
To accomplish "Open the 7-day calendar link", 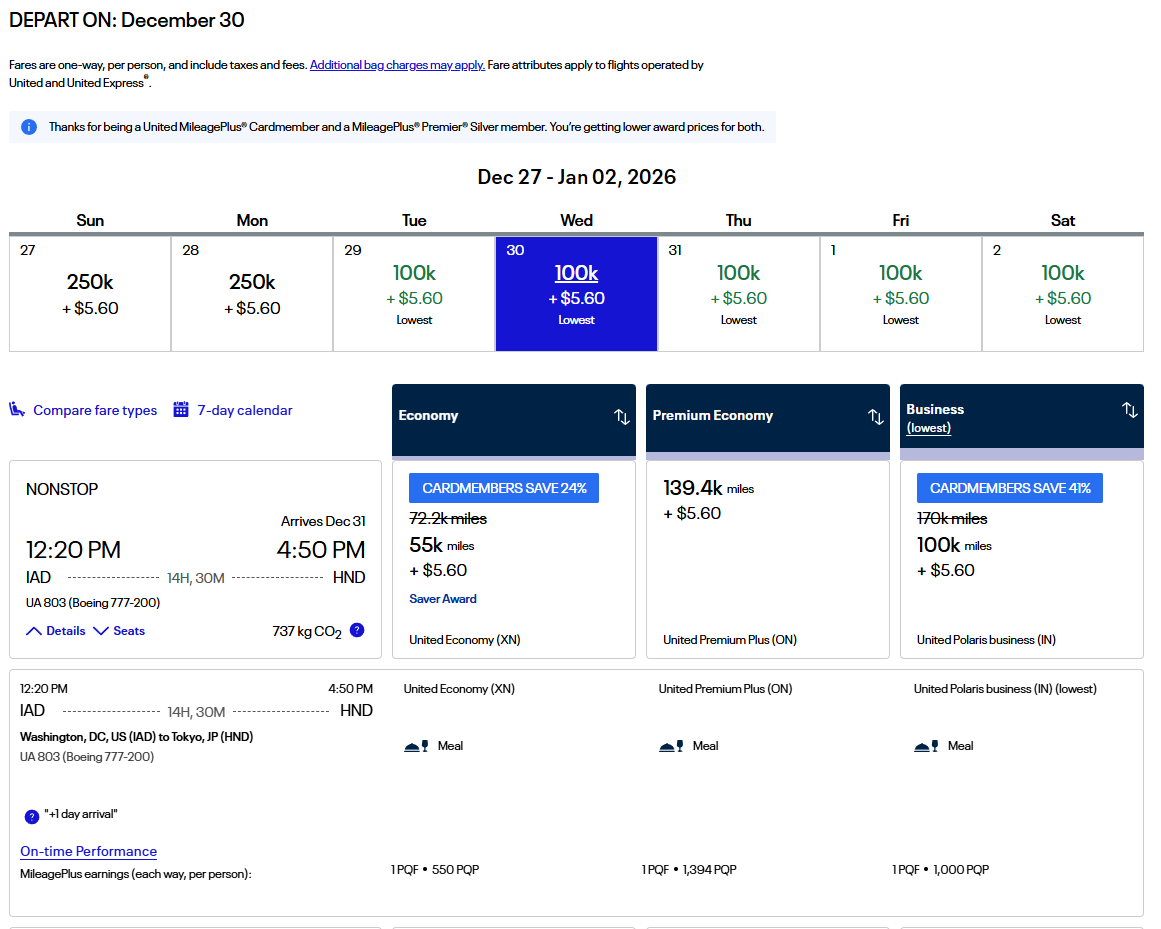I will click(x=245, y=410).
